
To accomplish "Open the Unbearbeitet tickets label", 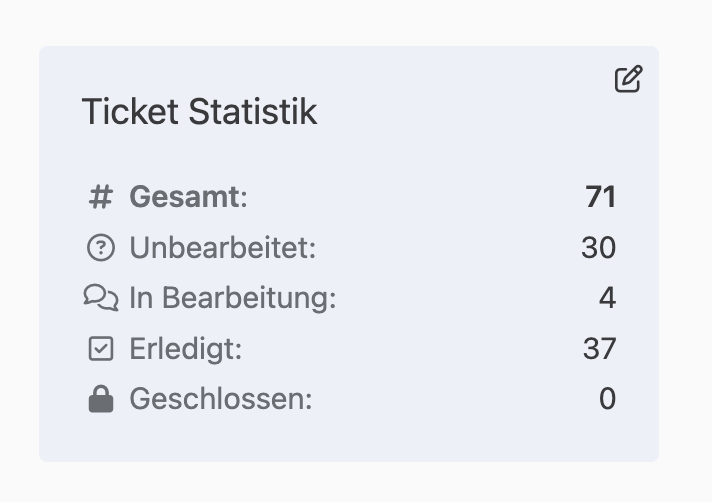I will tap(222, 248).
